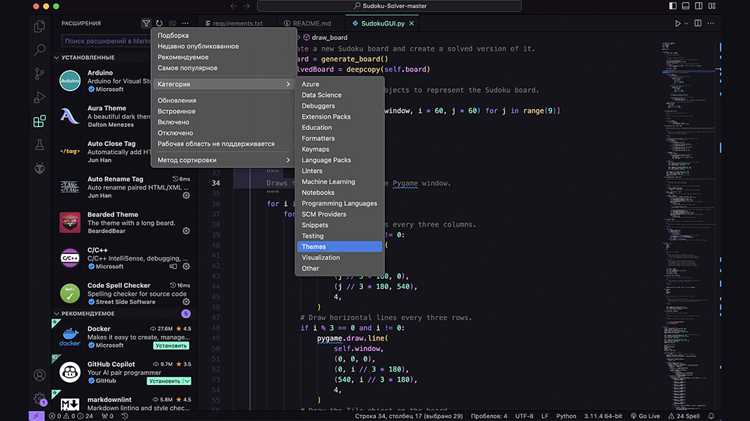The width and height of the screenshot is (750, 421).
Task: Switch to the README.md tab
Action: [307, 23]
